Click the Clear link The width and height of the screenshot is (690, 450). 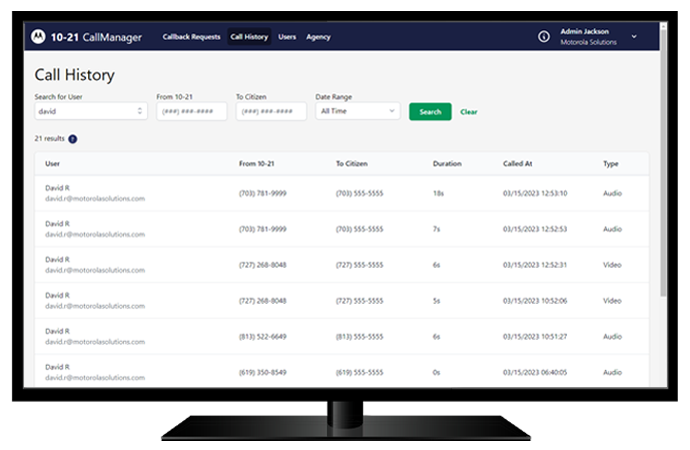[468, 112]
